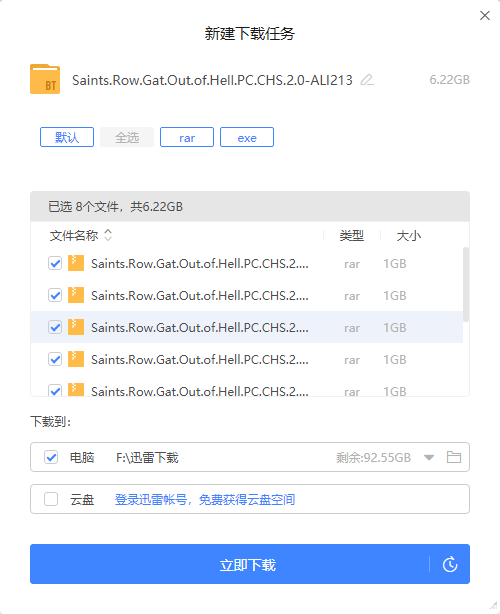500x614 pixels.
Task: Click the 类型 column header
Action: coord(352,235)
